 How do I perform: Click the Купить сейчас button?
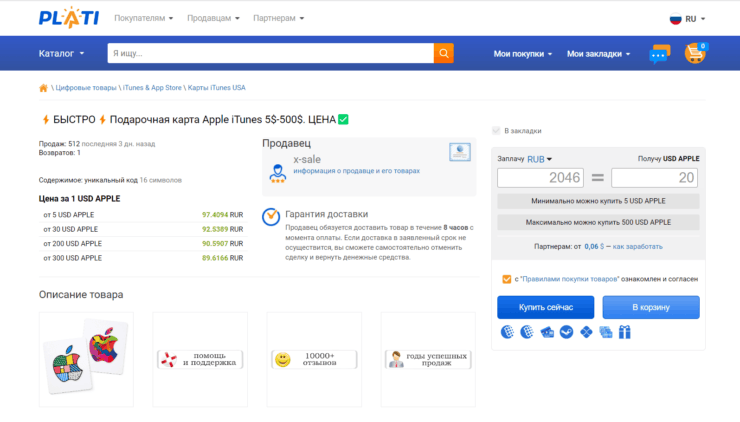coord(546,307)
